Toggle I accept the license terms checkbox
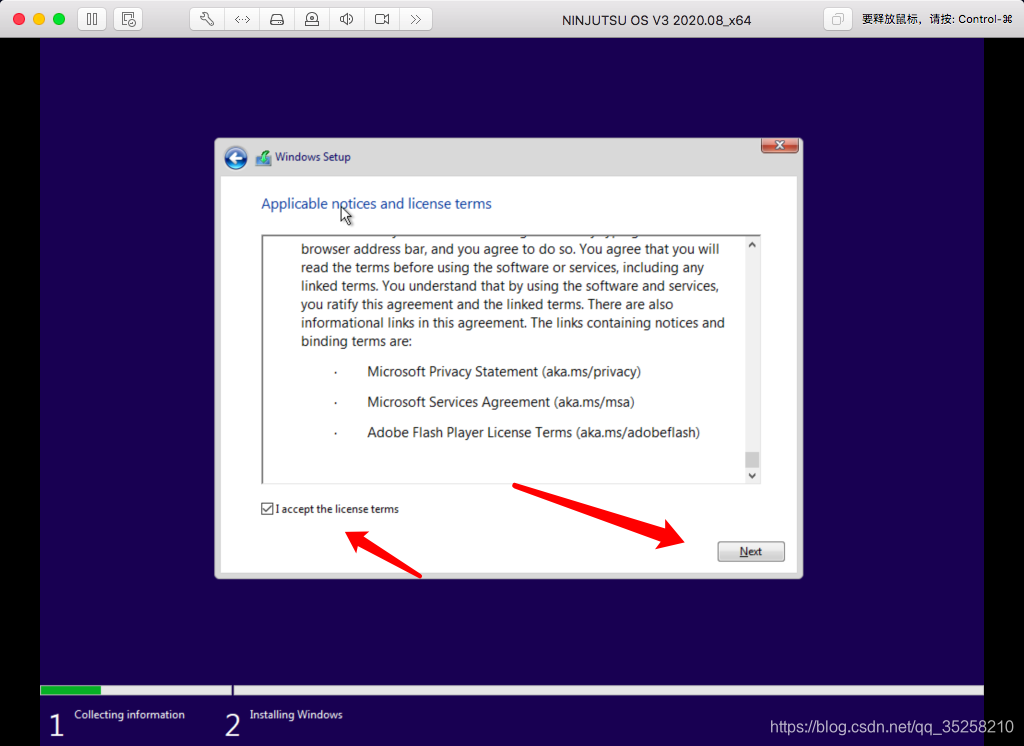 [267, 509]
